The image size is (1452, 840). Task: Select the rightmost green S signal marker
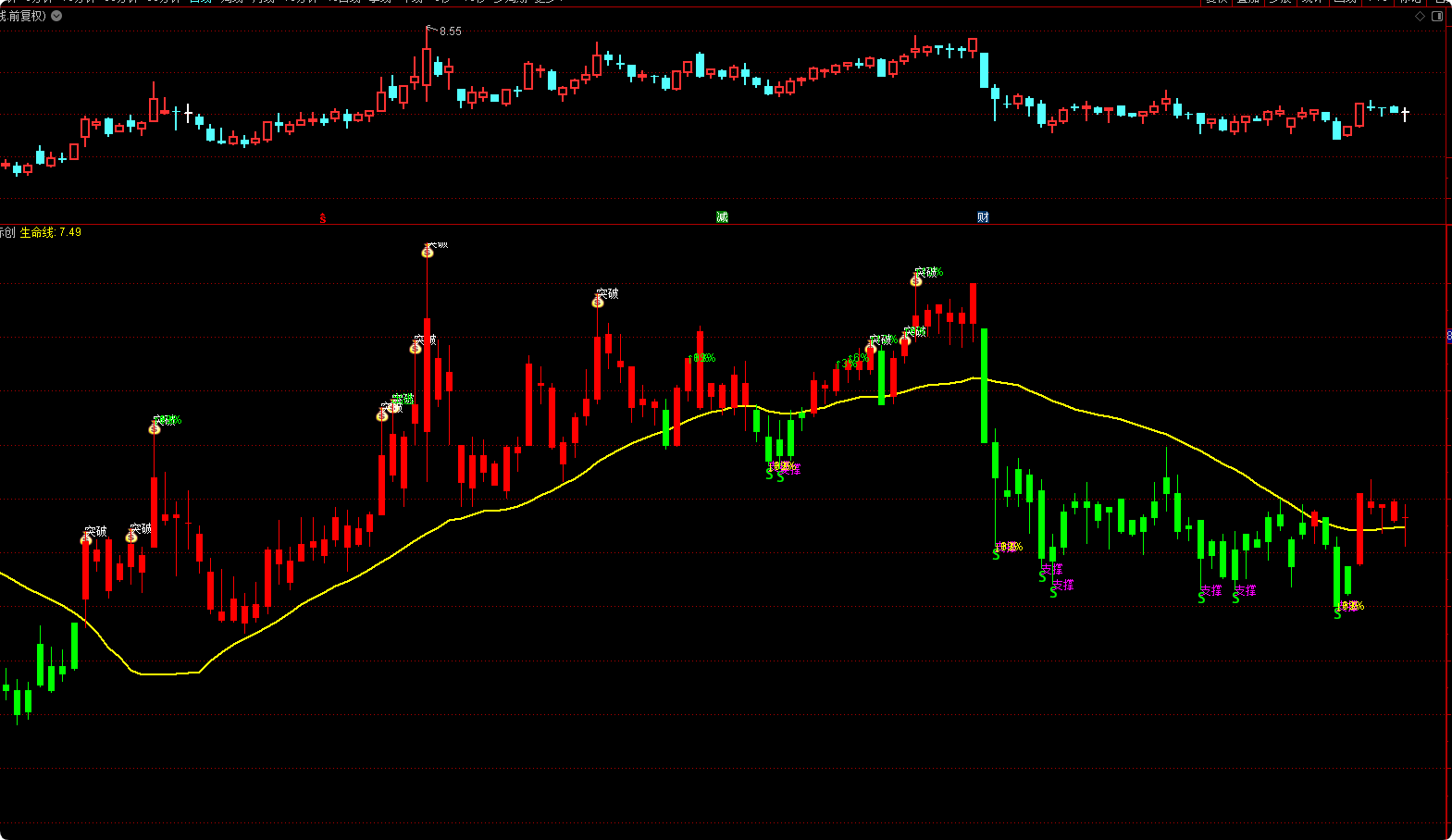1337,613
